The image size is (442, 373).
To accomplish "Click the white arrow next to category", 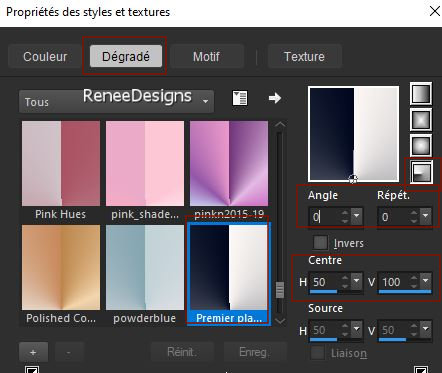I will [275, 98].
